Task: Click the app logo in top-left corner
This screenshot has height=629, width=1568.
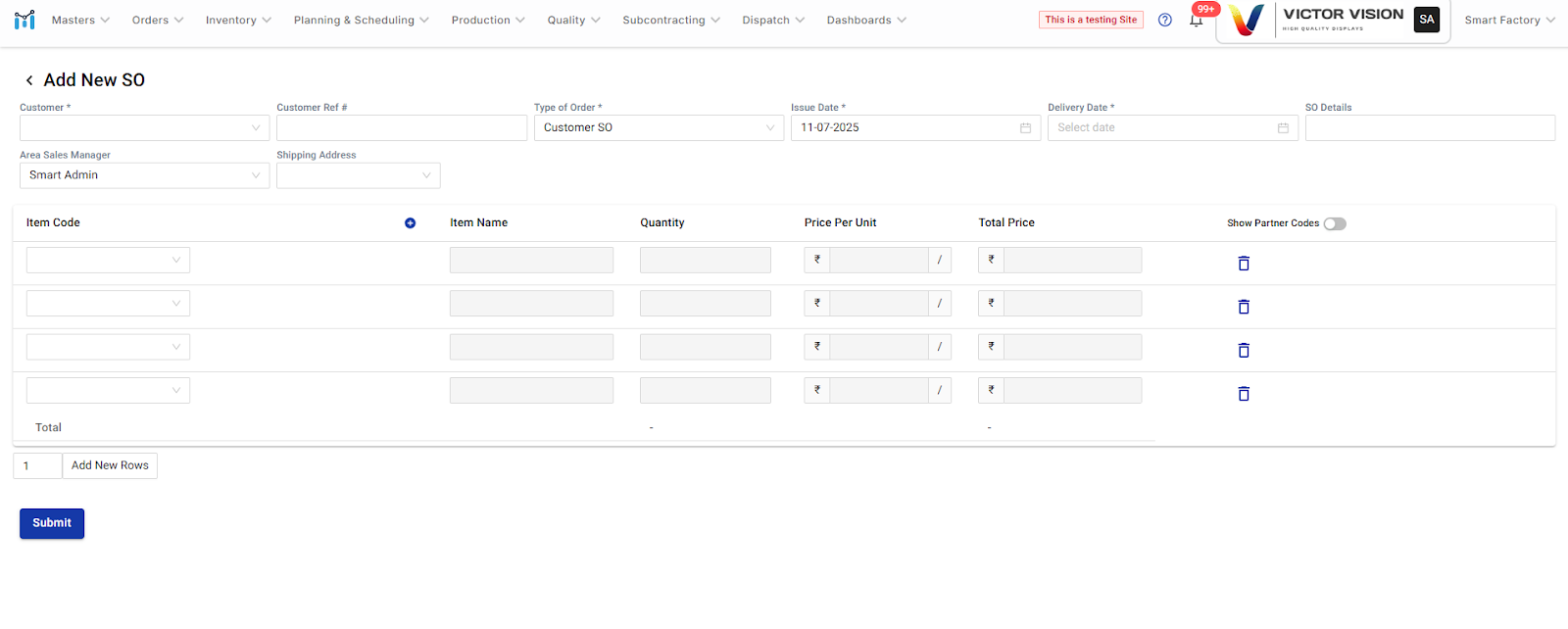Action: (24, 20)
